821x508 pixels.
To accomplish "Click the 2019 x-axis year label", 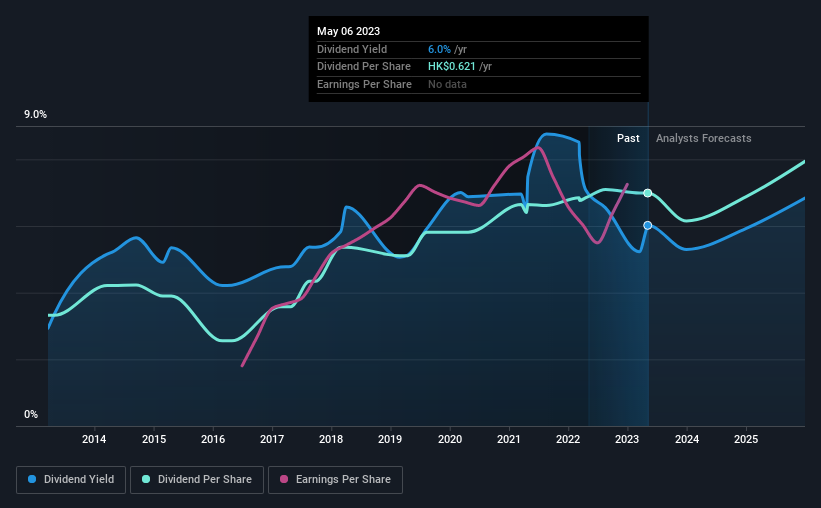I will click(x=390, y=439).
